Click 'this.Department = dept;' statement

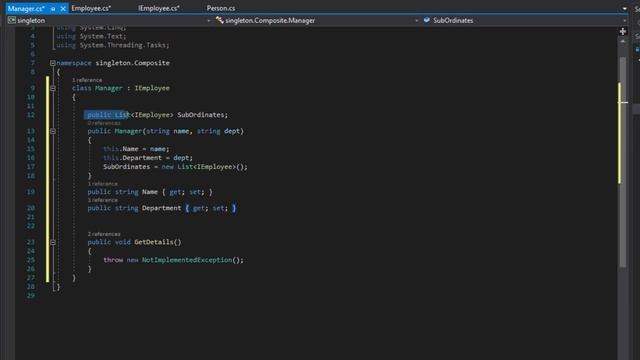148,158
